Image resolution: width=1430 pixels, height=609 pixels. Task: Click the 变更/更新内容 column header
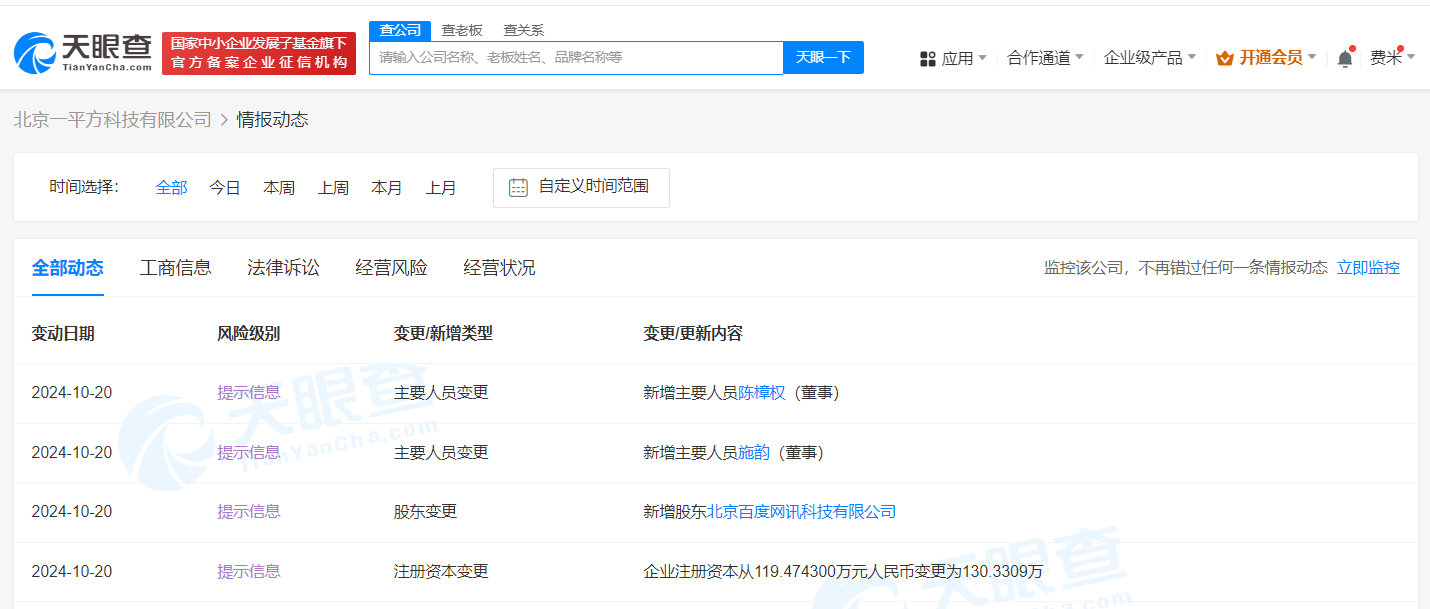pos(693,334)
